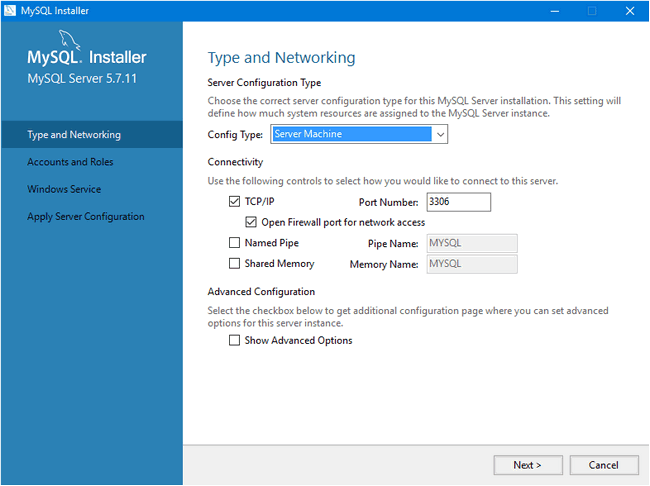650x486 pixels.
Task: Uncheck the TCP/IP checkbox
Action: pos(235,202)
